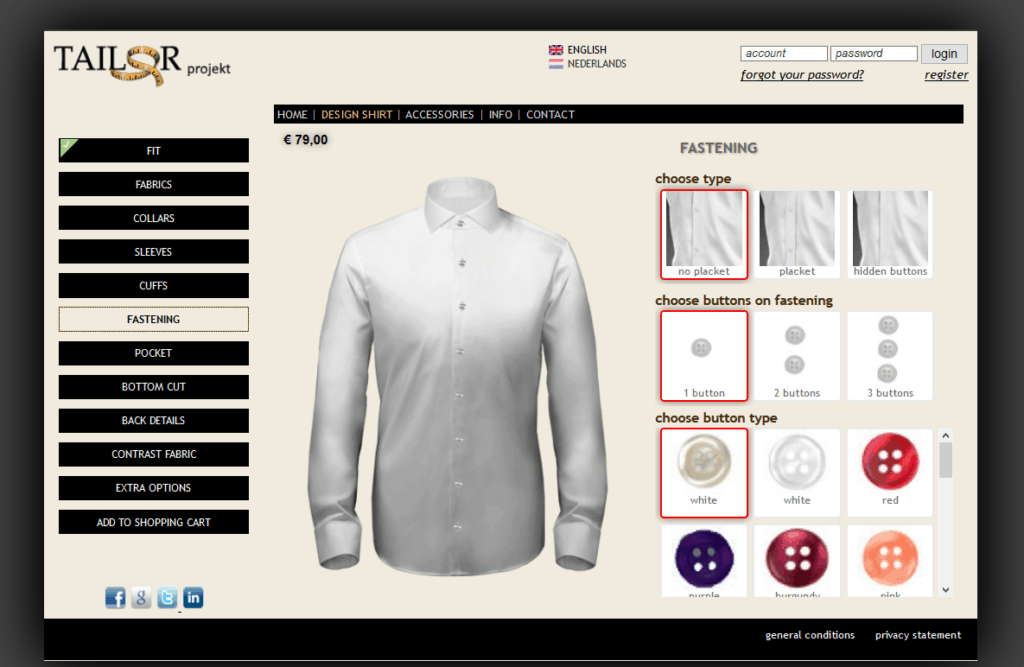The height and width of the screenshot is (667, 1024).
Task: Open the COLLARS section
Action: 154,218
